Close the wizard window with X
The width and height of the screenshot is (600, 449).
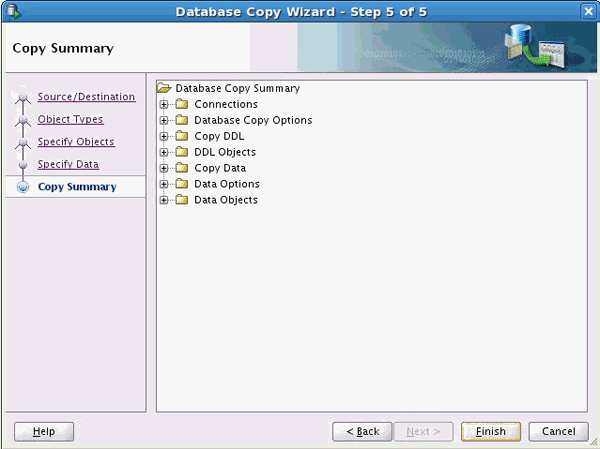coord(589,11)
